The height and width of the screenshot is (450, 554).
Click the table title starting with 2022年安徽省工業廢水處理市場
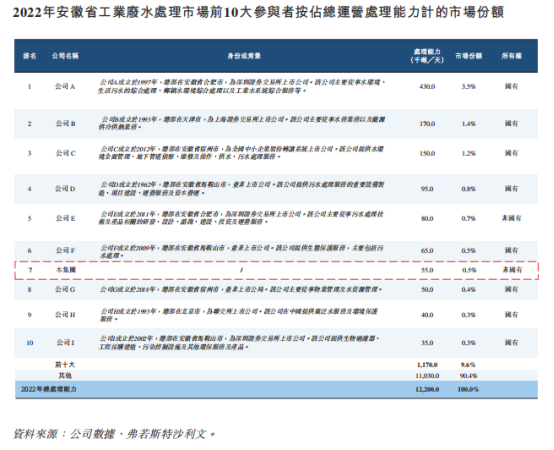coord(258,13)
